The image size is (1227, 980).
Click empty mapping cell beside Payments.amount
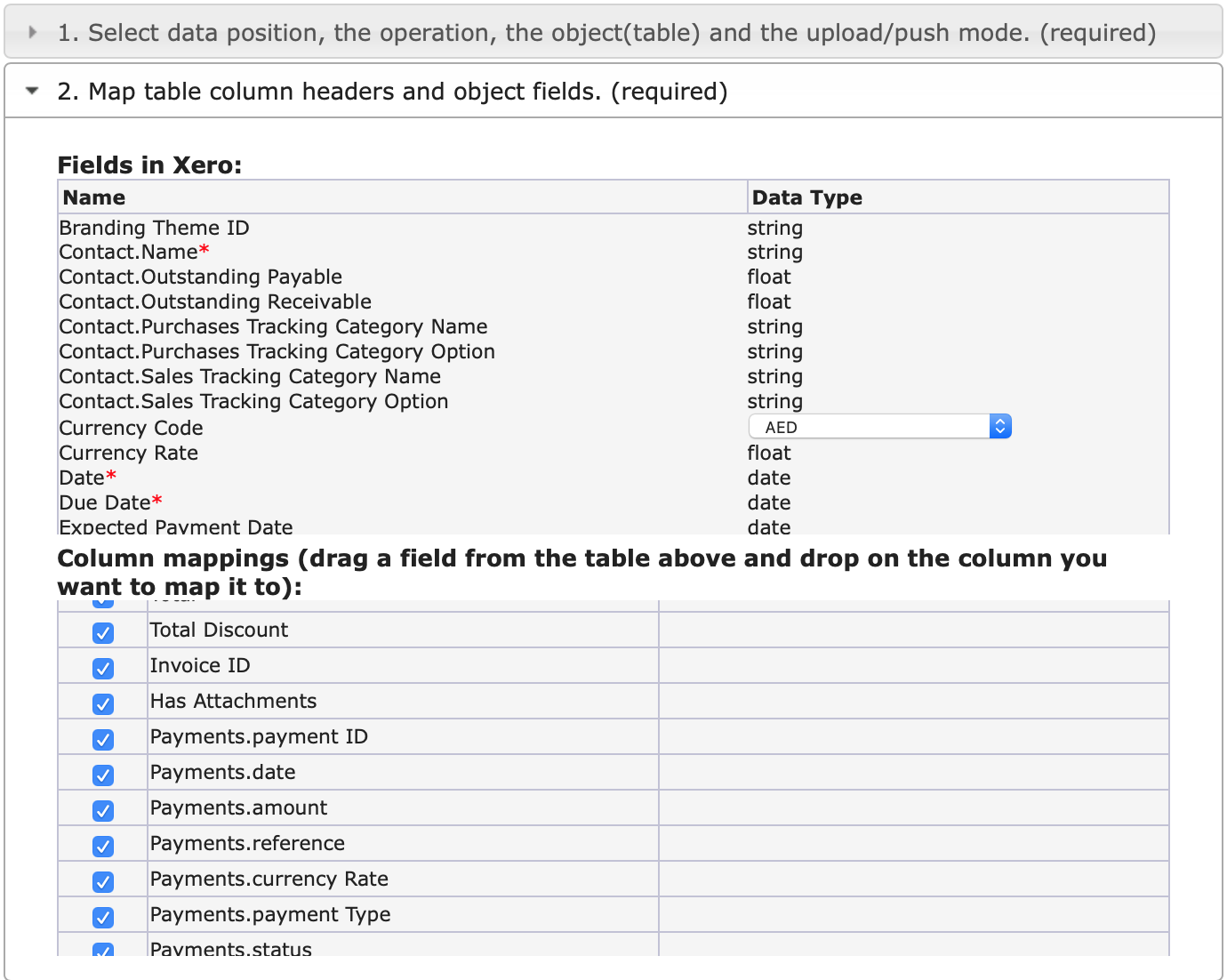click(x=914, y=807)
